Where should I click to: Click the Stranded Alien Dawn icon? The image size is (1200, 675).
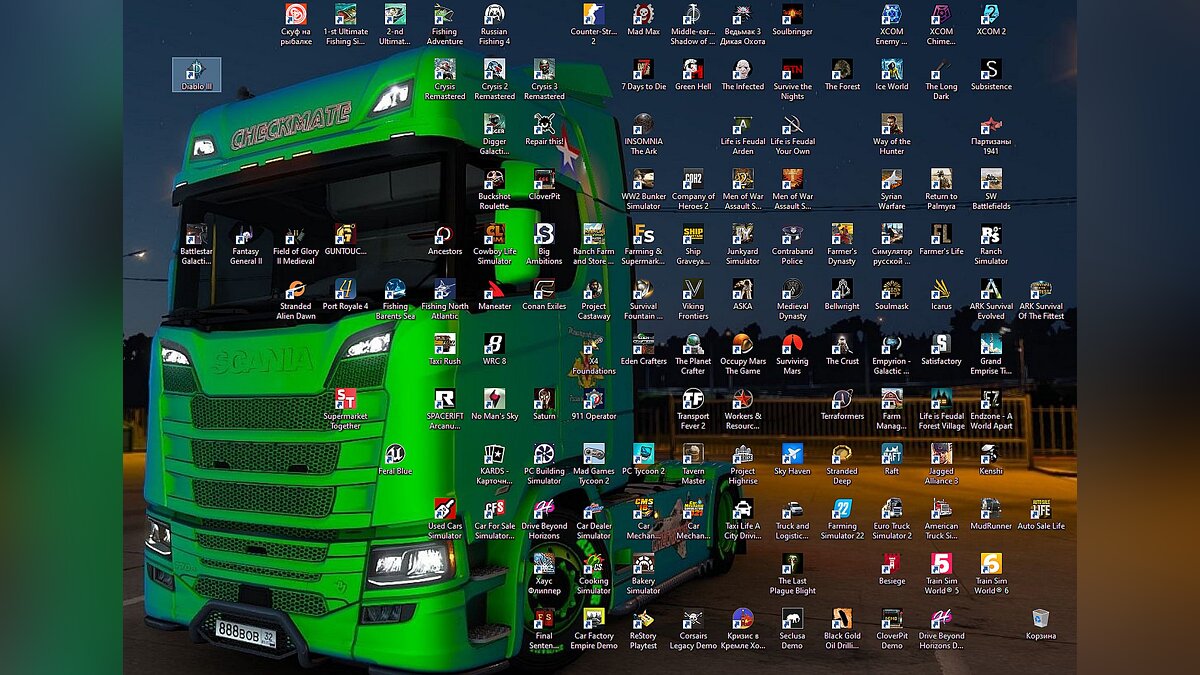[x=296, y=300]
